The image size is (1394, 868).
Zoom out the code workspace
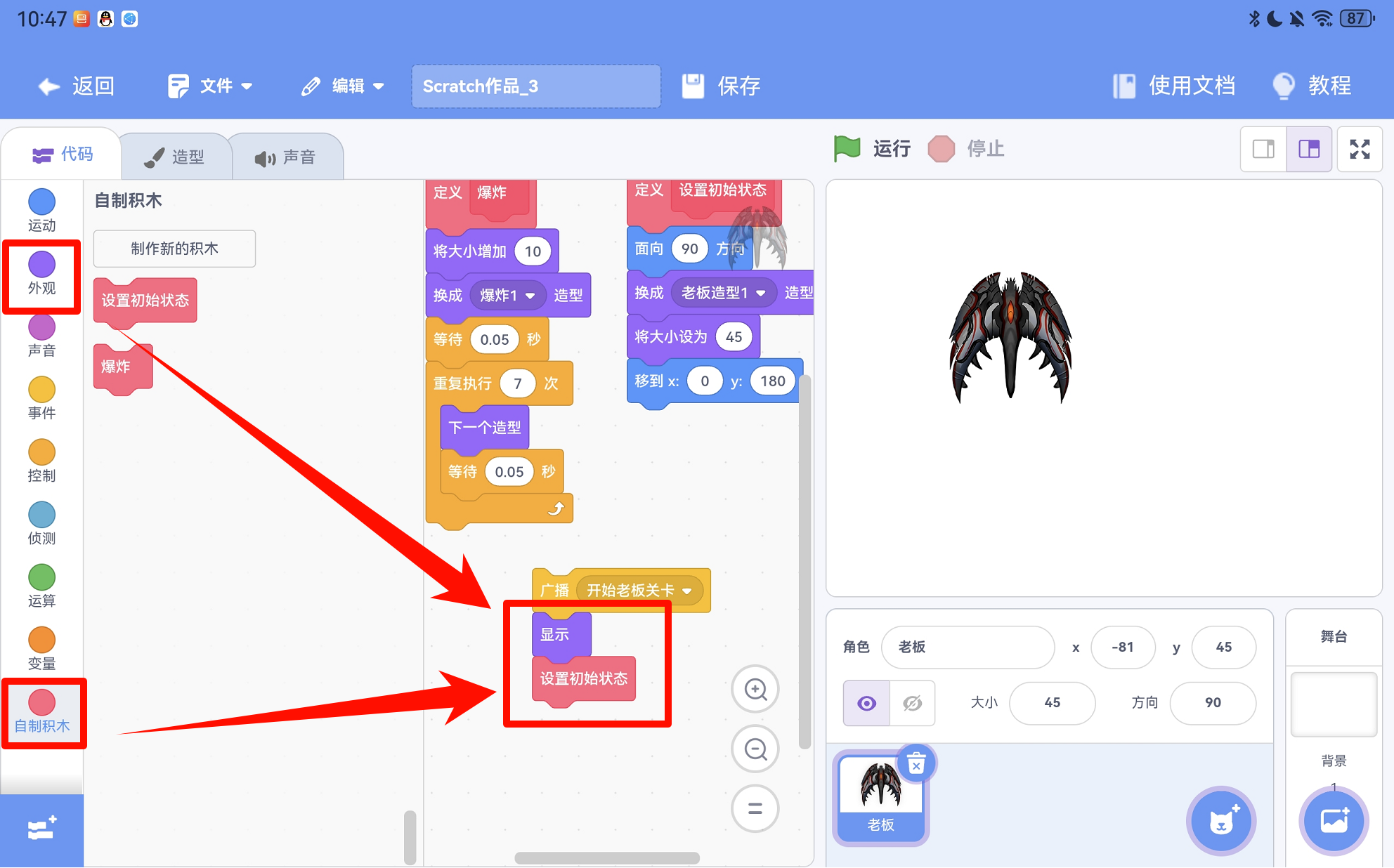pyautogui.click(x=755, y=749)
